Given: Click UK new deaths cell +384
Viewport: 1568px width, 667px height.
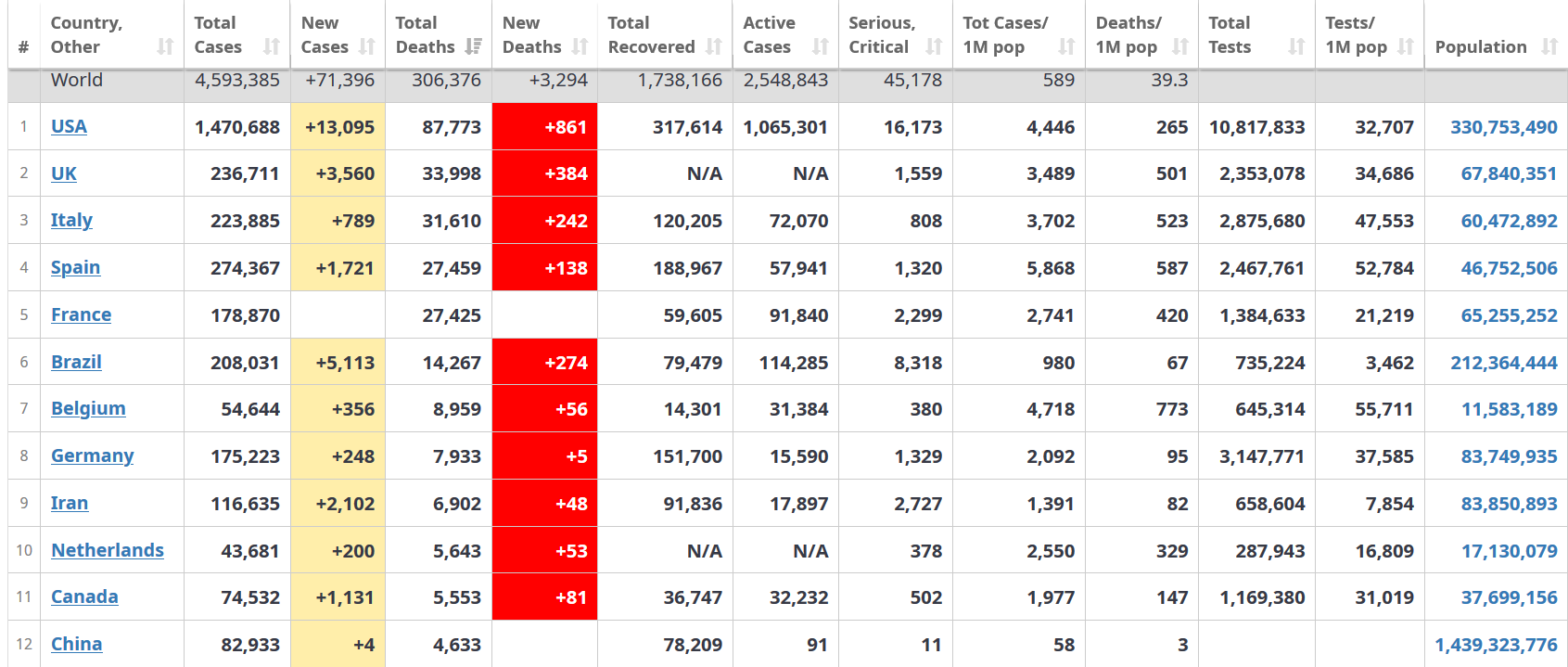Looking at the screenshot, I should tap(544, 173).
